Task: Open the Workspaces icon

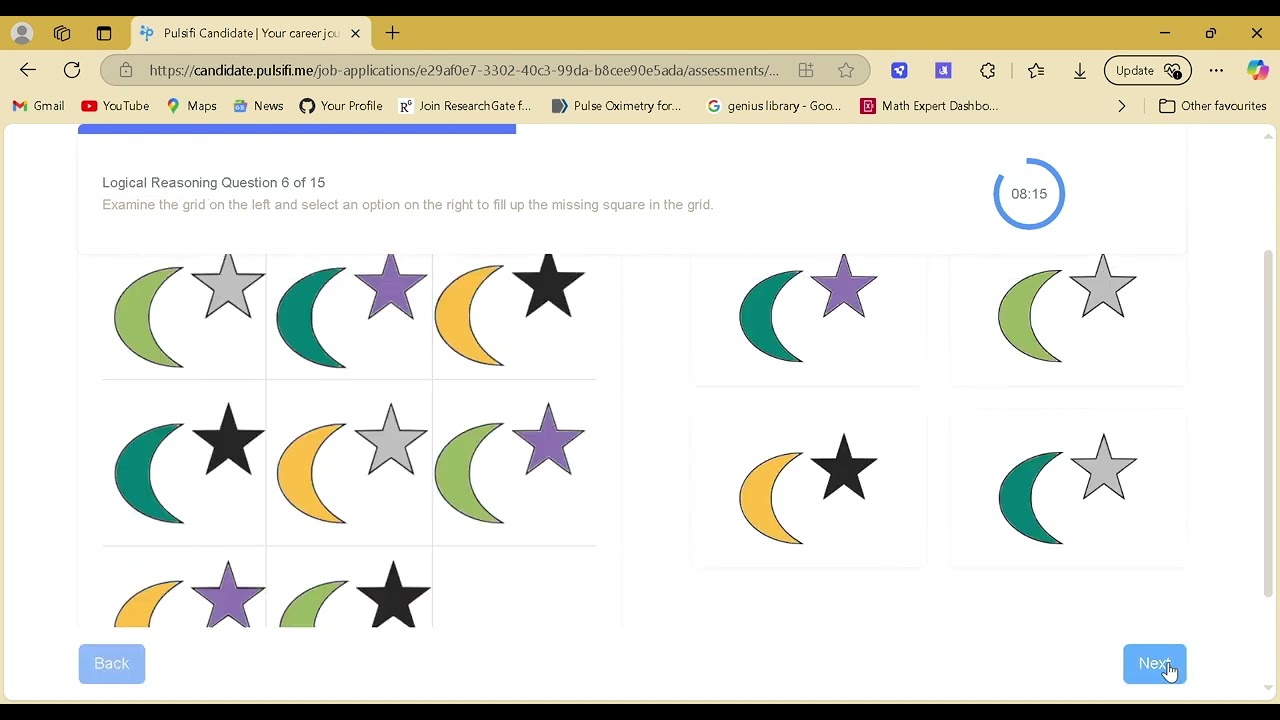Action: click(62, 33)
